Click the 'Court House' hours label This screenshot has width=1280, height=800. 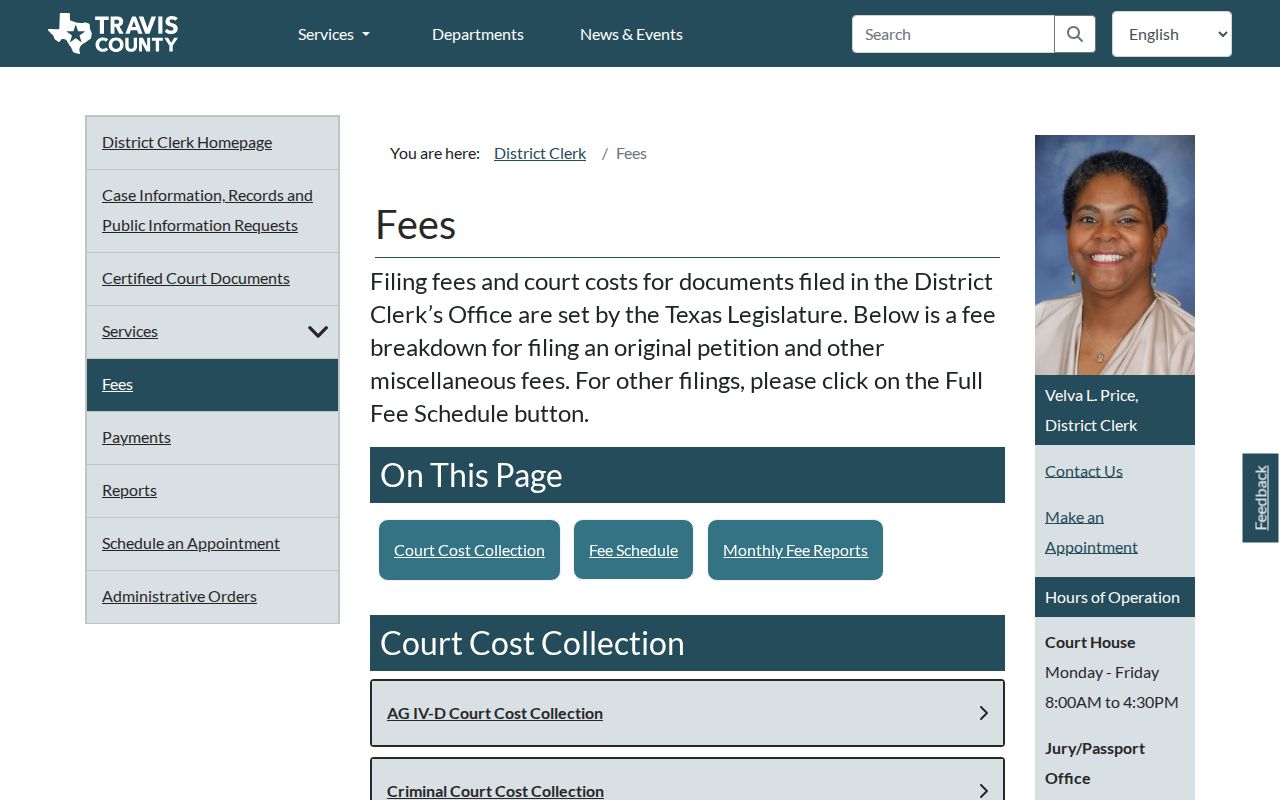tap(1090, 642)
